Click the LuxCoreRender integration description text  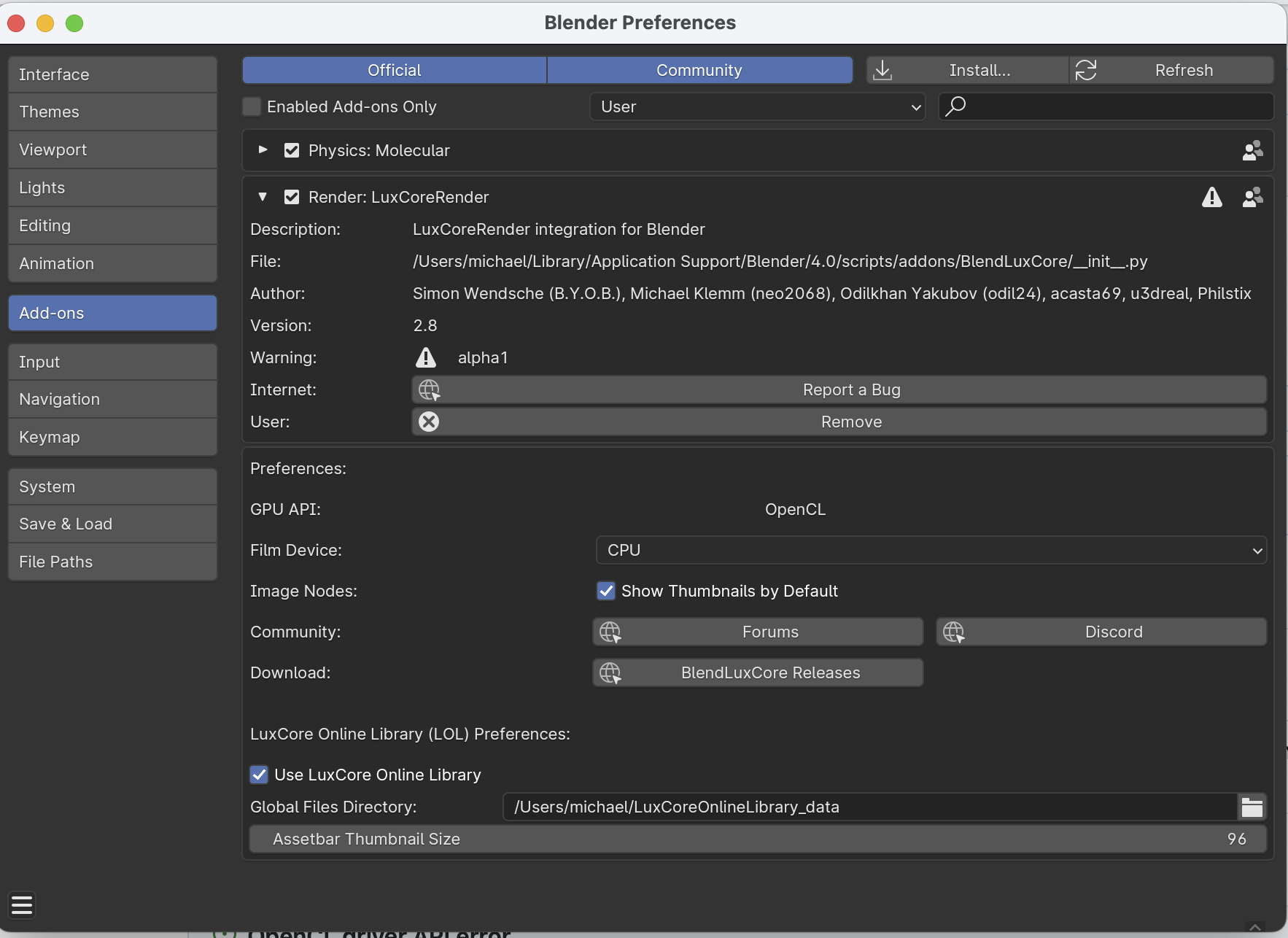559,229
